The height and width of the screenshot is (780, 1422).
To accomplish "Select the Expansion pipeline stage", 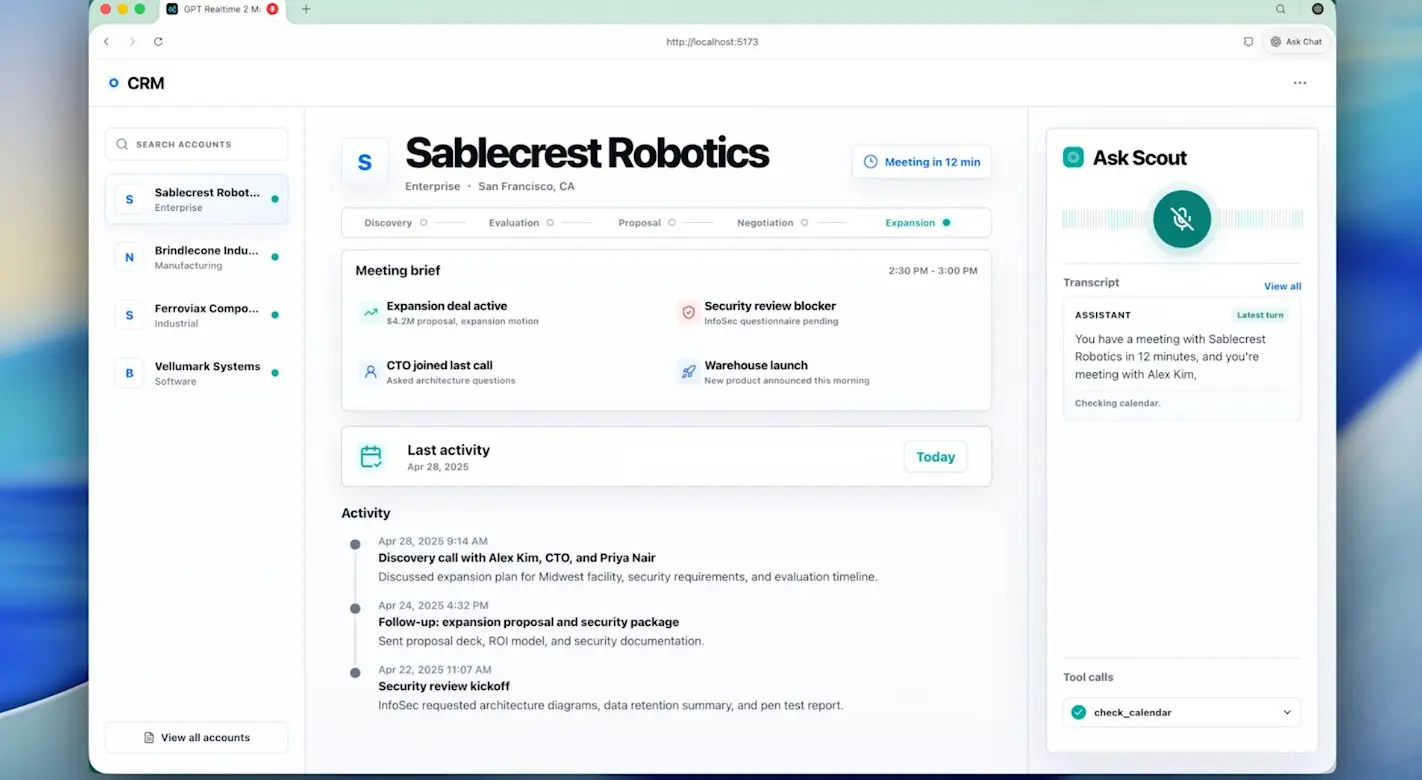I will pos(917,223).
